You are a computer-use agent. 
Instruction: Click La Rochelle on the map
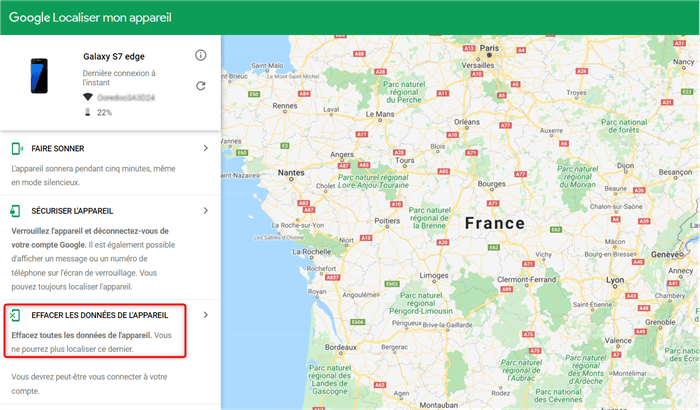pos(312,252)
